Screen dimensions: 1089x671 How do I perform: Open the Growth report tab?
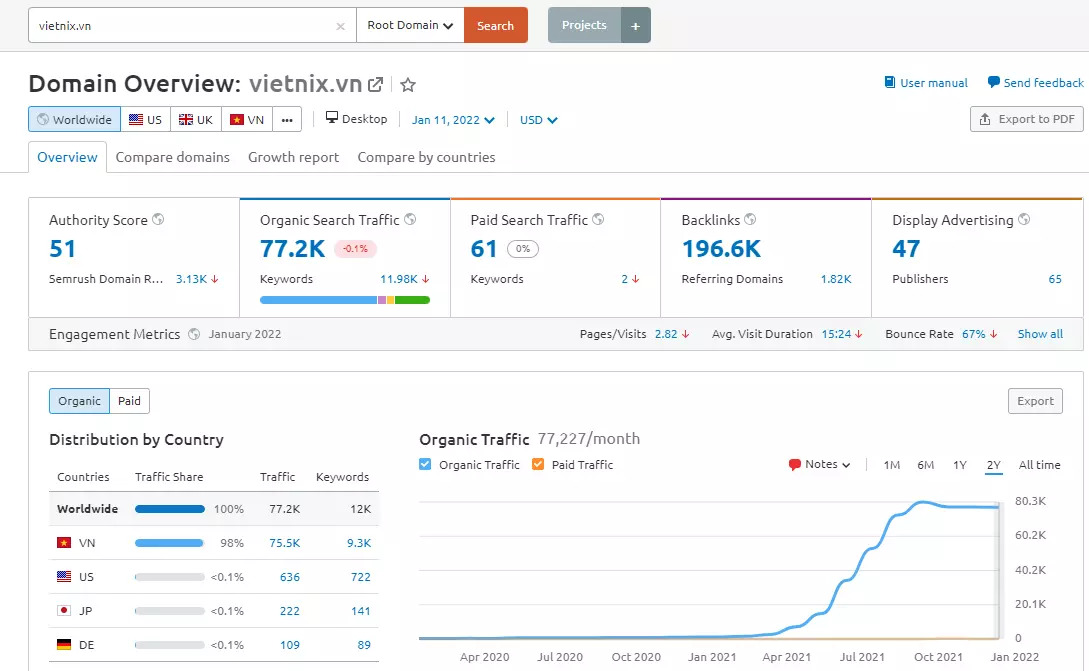coord(293,157)
